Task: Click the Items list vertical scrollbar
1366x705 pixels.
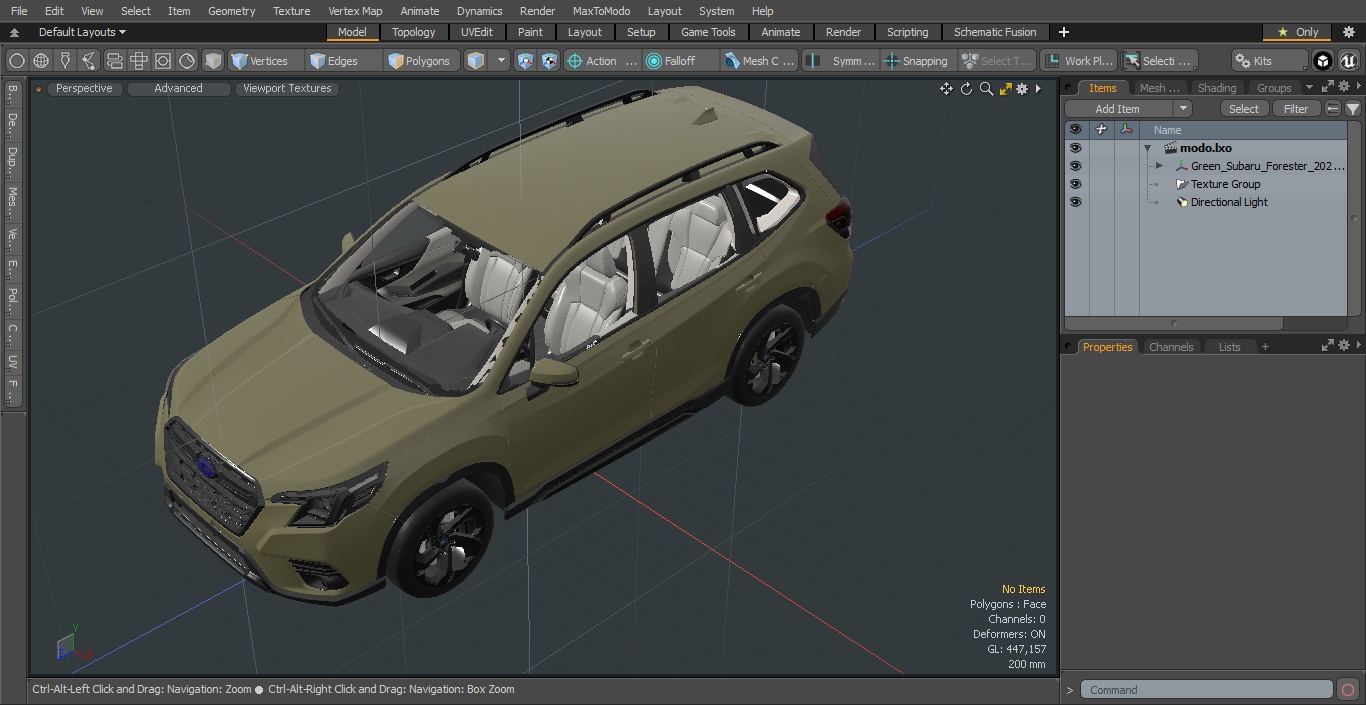Action: pos(1355,220)
